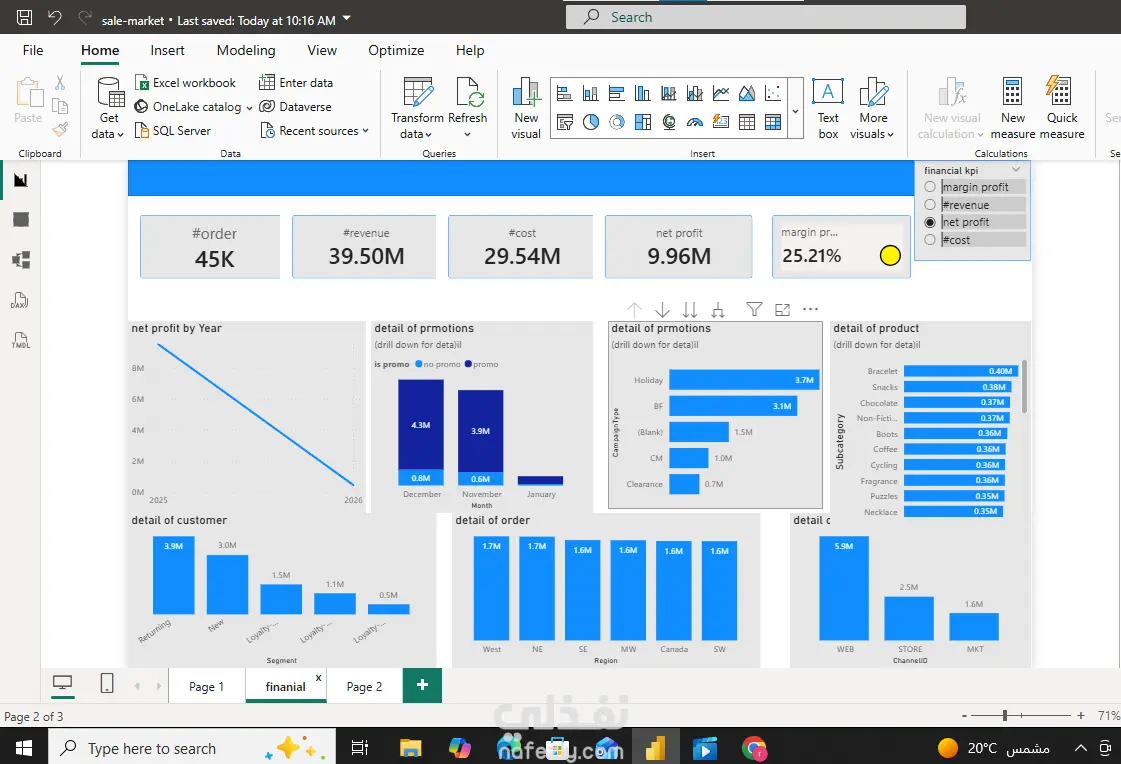The height and width of the screenshot is (764, 1121).
Task: Open the Modeling ribbon tab
Action: click(x=246, y=50)
